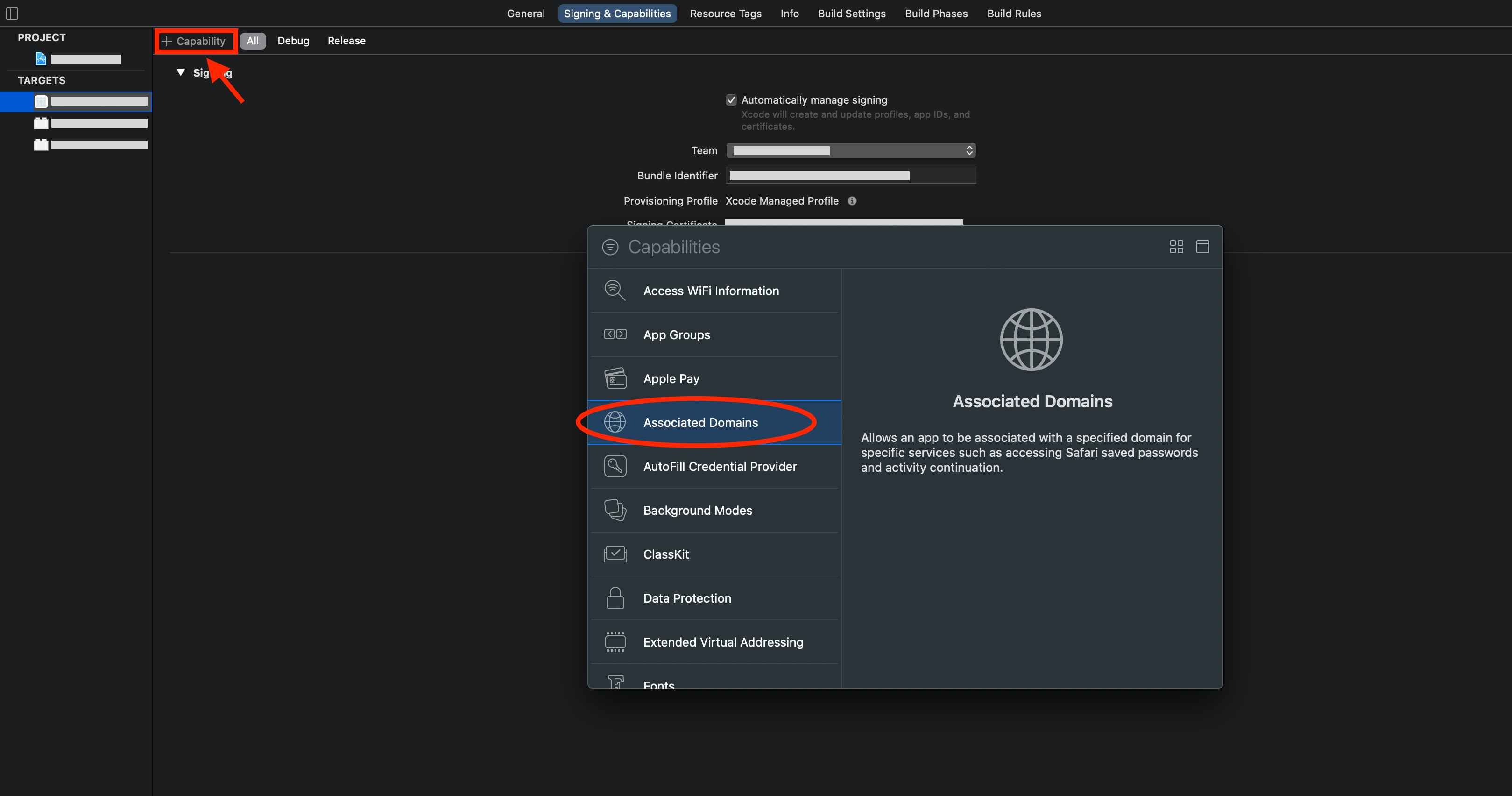This screenshot has height=796, width=1512.
Task: Toggle the navigator sidebar icon
Action: coord(12,13)
